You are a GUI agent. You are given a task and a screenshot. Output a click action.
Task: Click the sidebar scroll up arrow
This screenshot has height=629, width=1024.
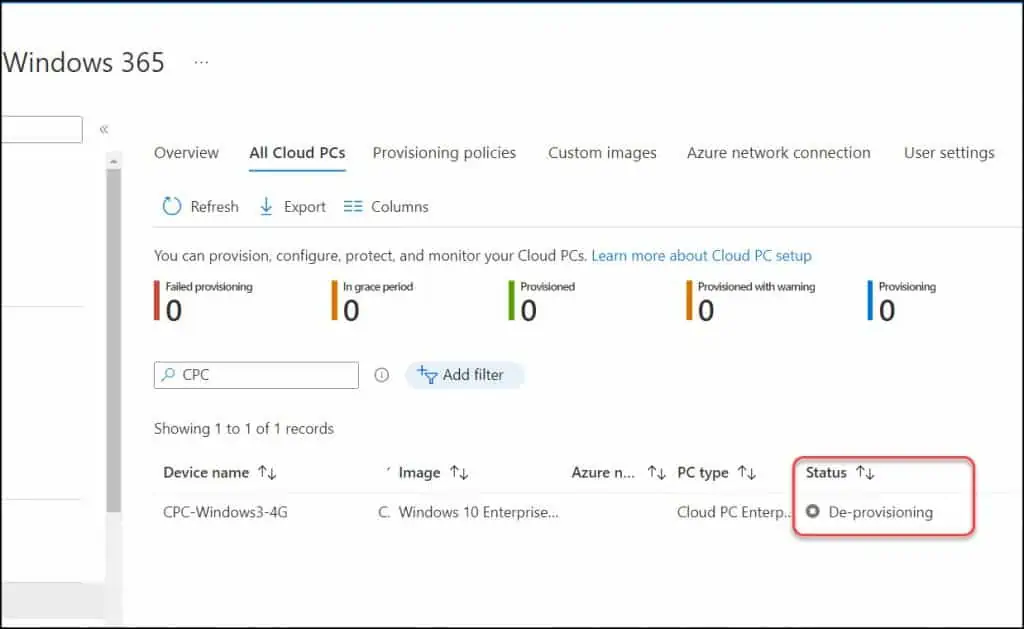pos(114,161)
